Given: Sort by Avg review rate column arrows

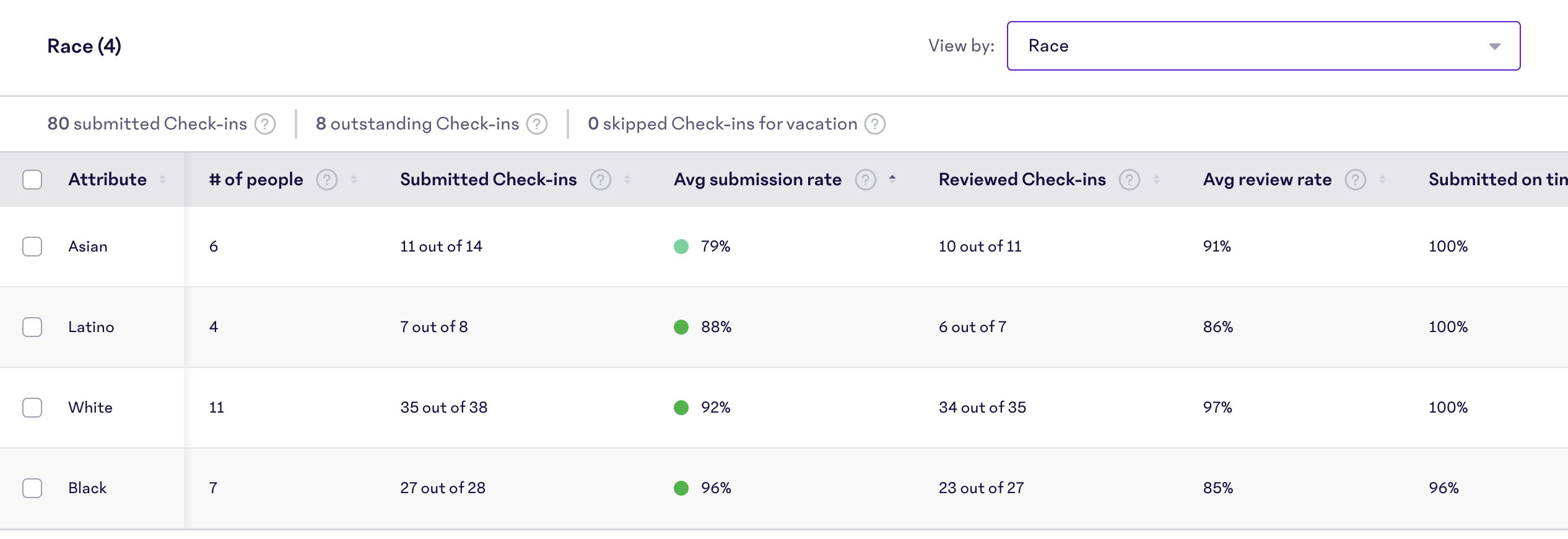Looking at the screenshot, I should click(1382, 180).
